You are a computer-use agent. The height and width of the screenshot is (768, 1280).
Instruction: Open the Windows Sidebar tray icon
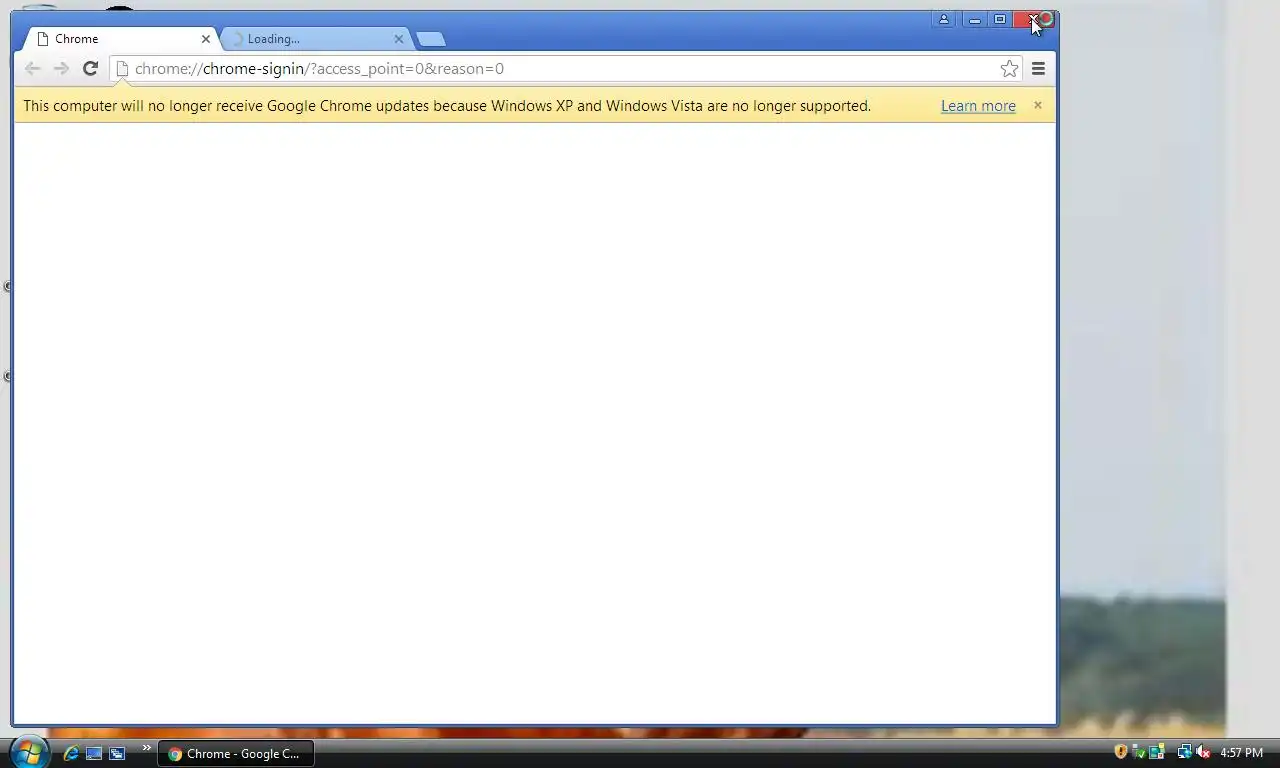tap(1157, 752)
